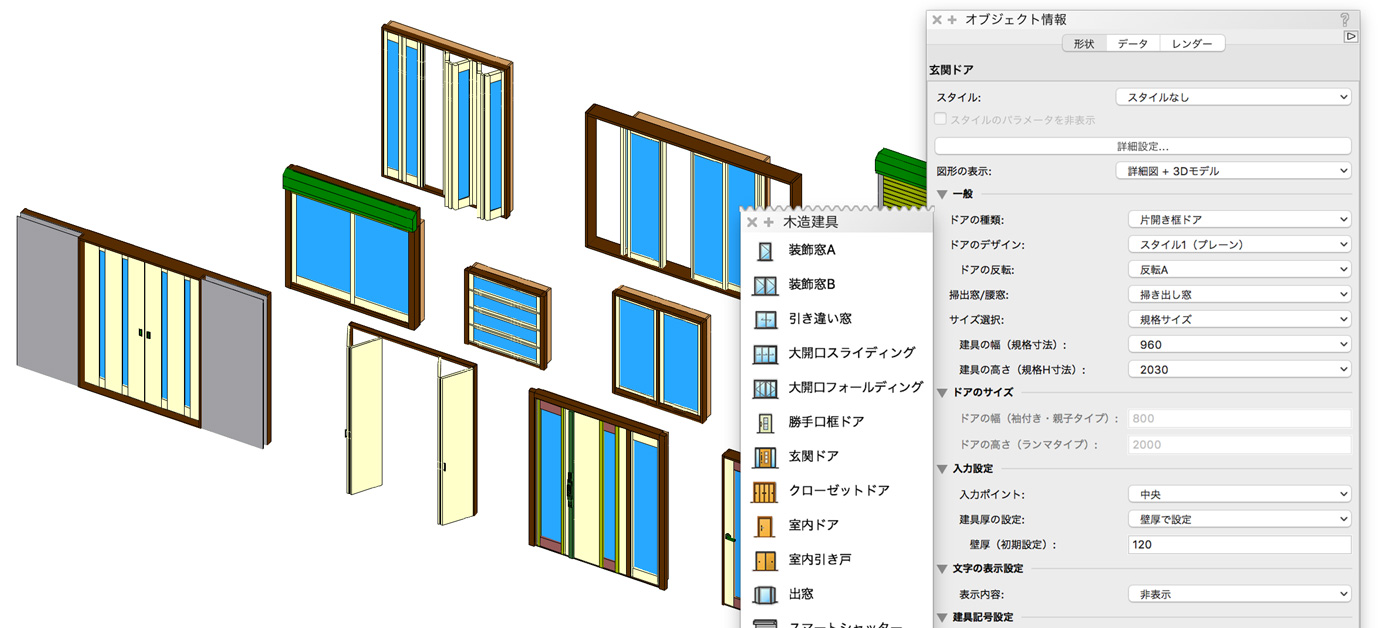The image size is (1400, 628).
Task: Toggle スタイルのパラメータを非表示 checkbox
Action: pyautogui.click(x=940, y=118)
